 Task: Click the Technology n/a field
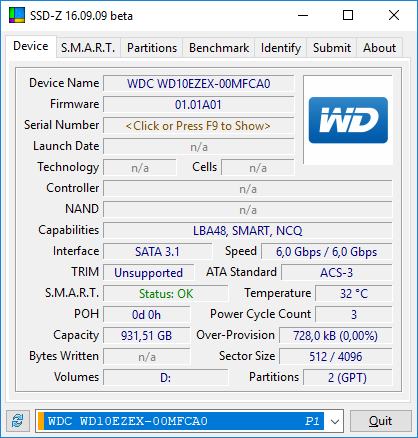coord(140,168)
